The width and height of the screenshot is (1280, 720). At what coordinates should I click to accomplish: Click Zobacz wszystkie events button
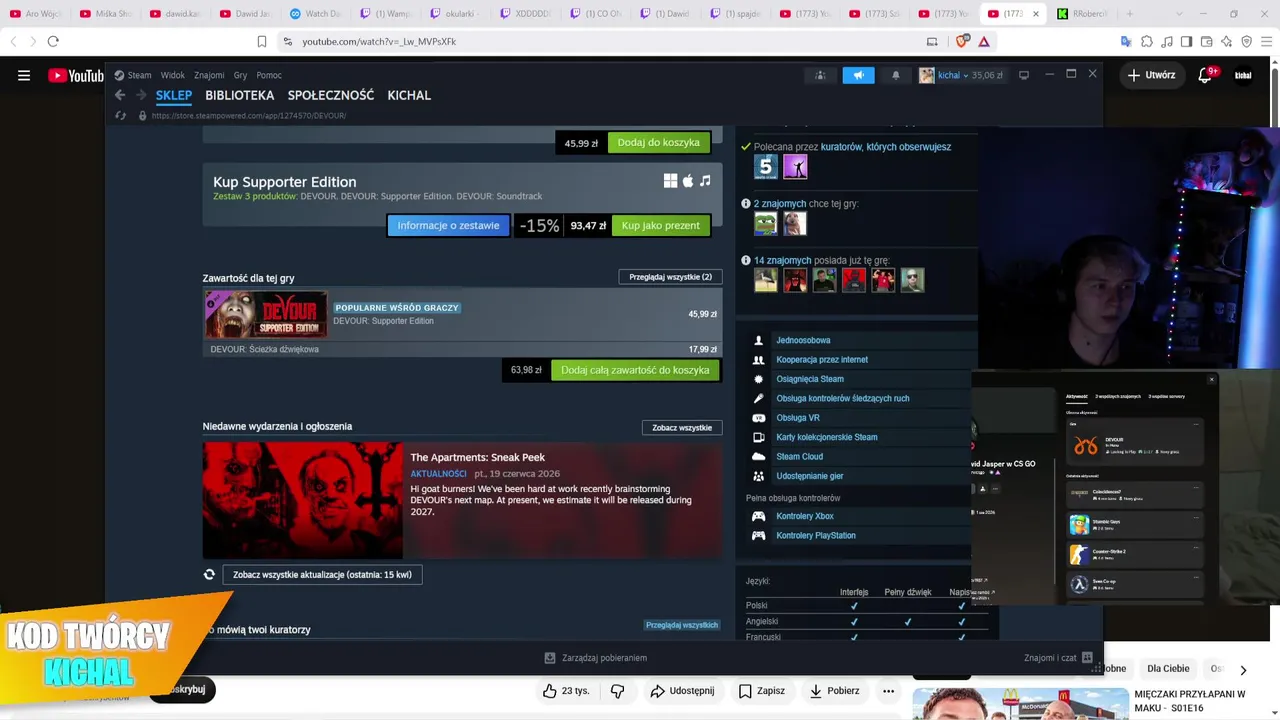682,428
